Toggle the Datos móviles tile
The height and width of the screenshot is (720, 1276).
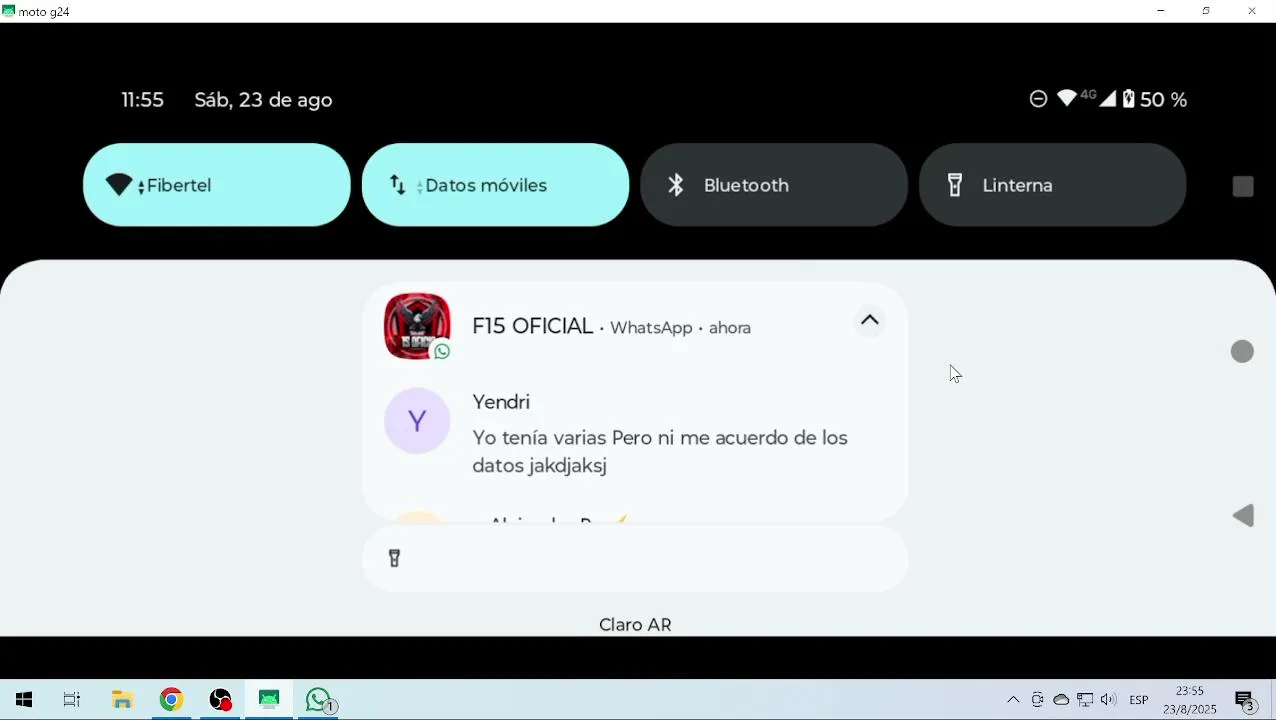(x=495, y=185)
